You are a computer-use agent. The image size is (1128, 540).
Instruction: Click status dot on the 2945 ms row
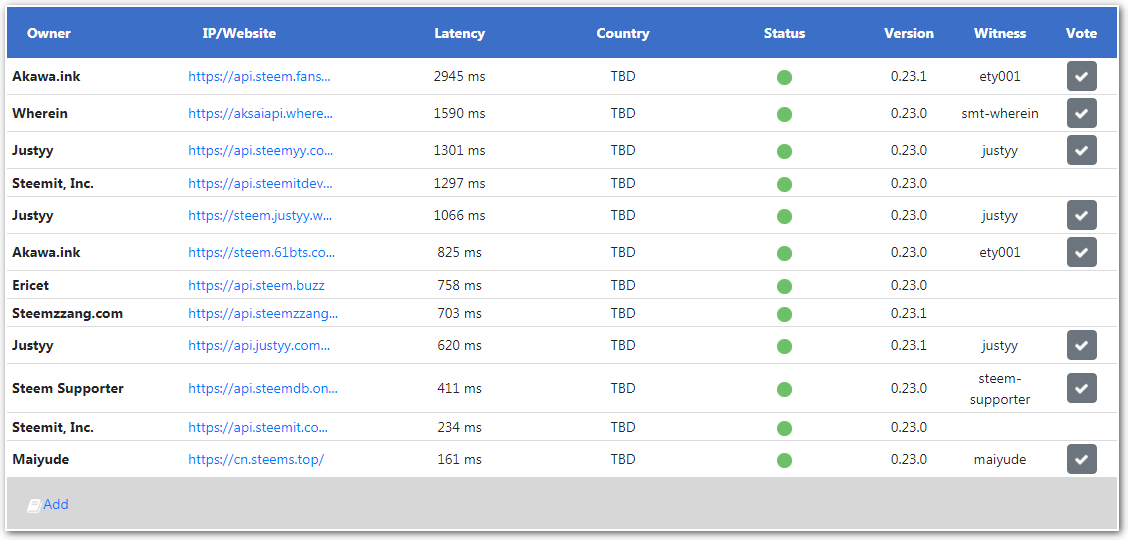coord(784,77)
